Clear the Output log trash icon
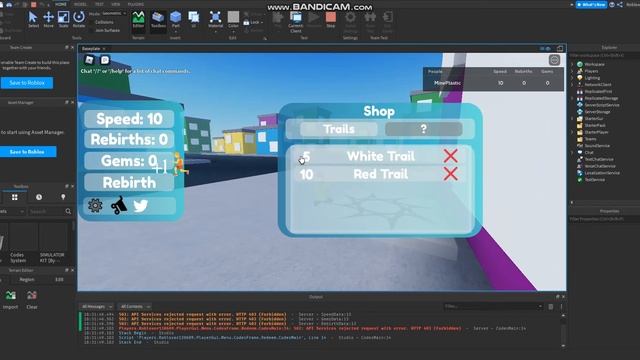Viewport: 640px width, 360px height. (x=551, y=307)
